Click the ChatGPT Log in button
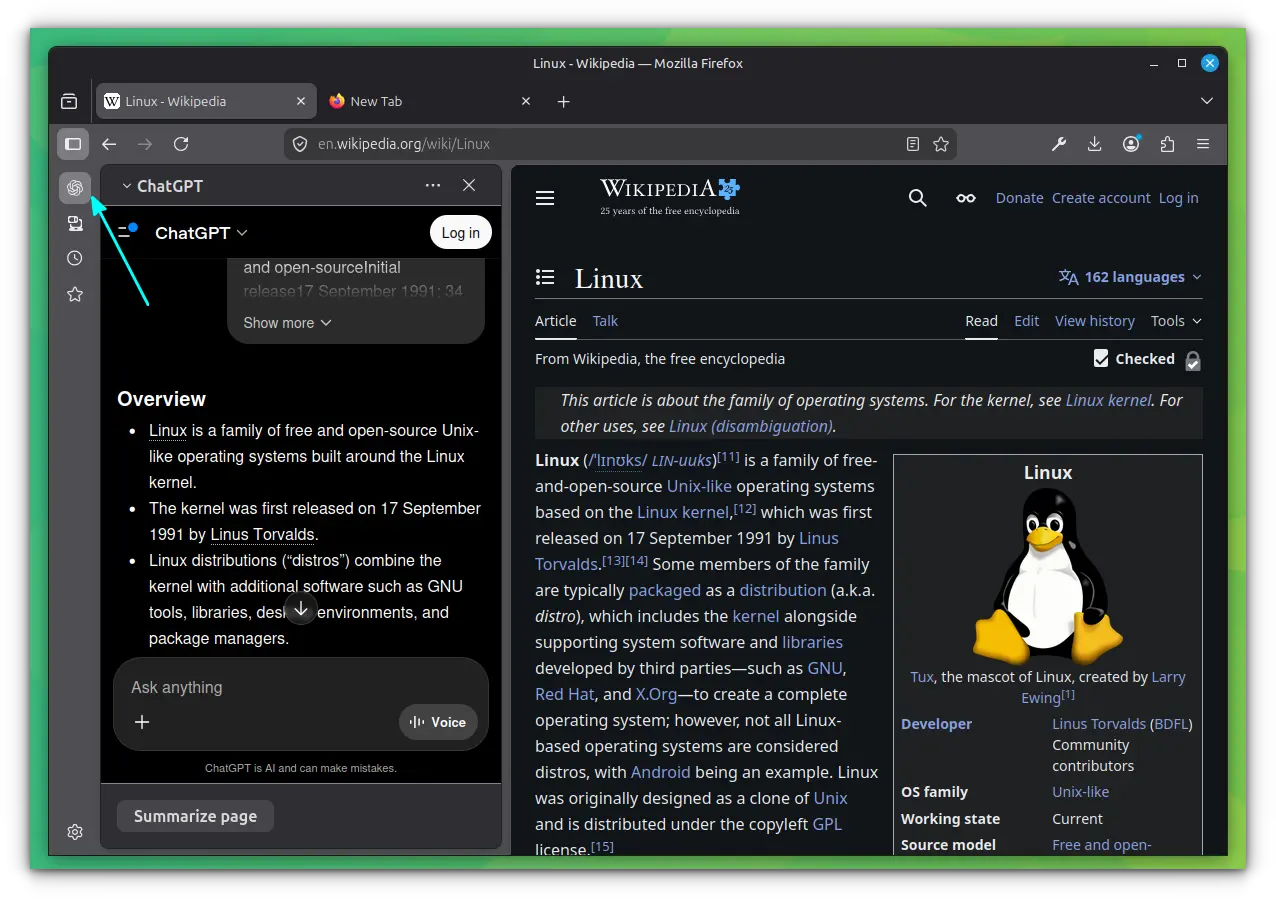The width and height of the screenshot is (1276, 901). pyautogui.click(x=461, y=232)
